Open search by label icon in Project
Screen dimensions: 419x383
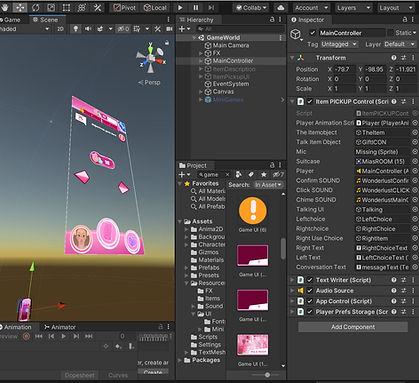[x=251, y=174]
